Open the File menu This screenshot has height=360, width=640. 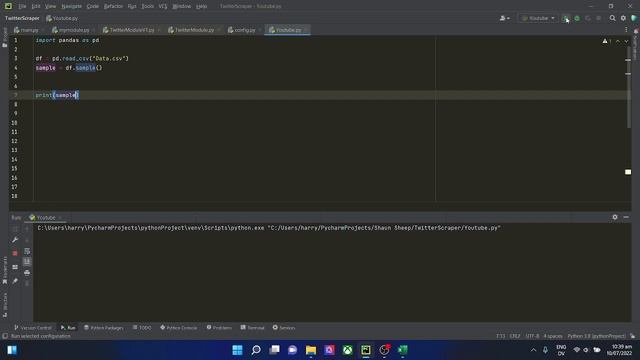[x=22, y=6]
